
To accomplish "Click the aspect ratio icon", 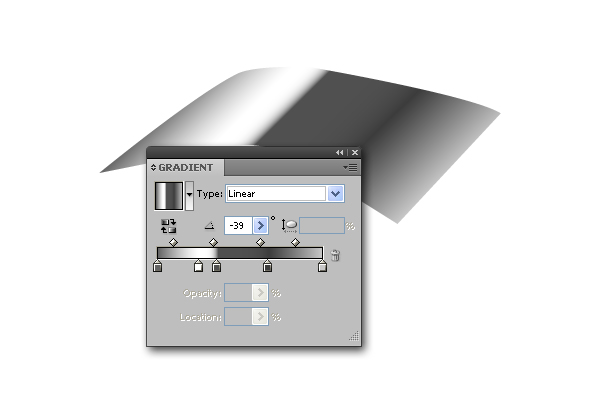I will tap(290, 225).
